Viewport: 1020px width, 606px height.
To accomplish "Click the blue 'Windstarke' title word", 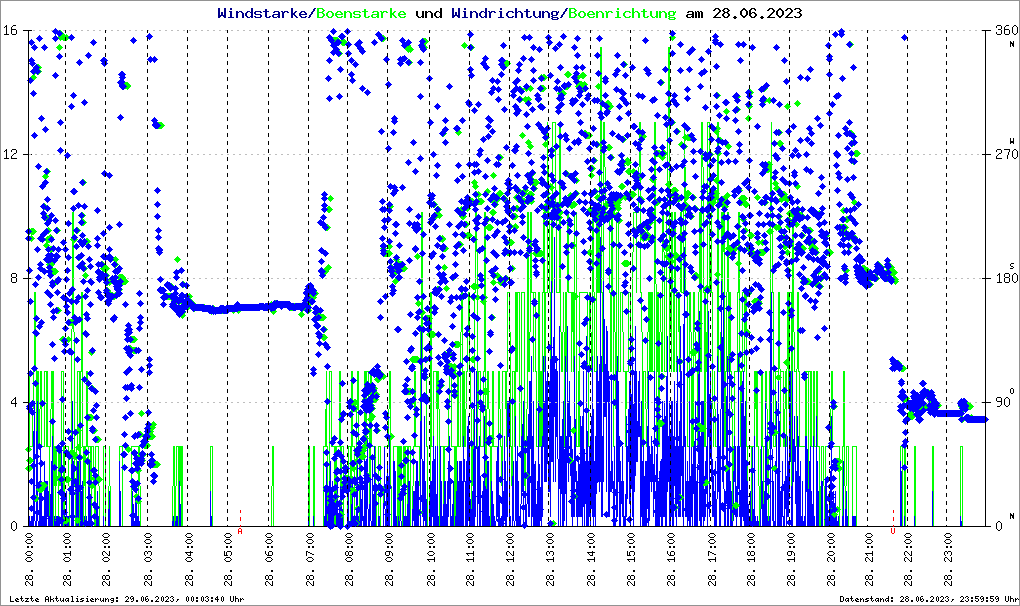I will click(x=262, y=13).
